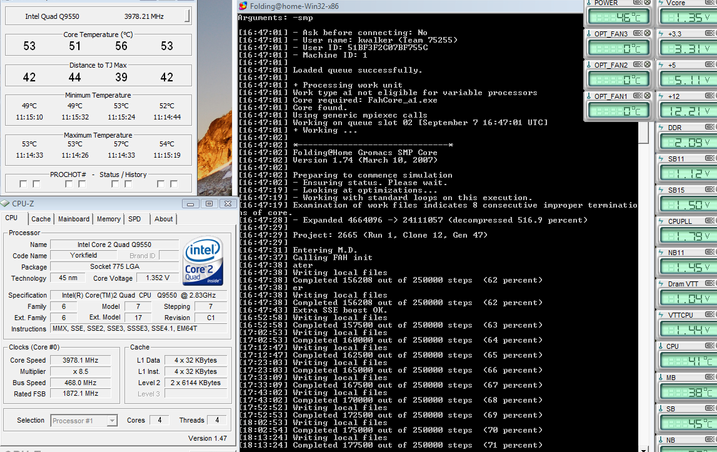Click the thermometer icon beside POWER sensor
717x452 pixels.
[589, 3]
